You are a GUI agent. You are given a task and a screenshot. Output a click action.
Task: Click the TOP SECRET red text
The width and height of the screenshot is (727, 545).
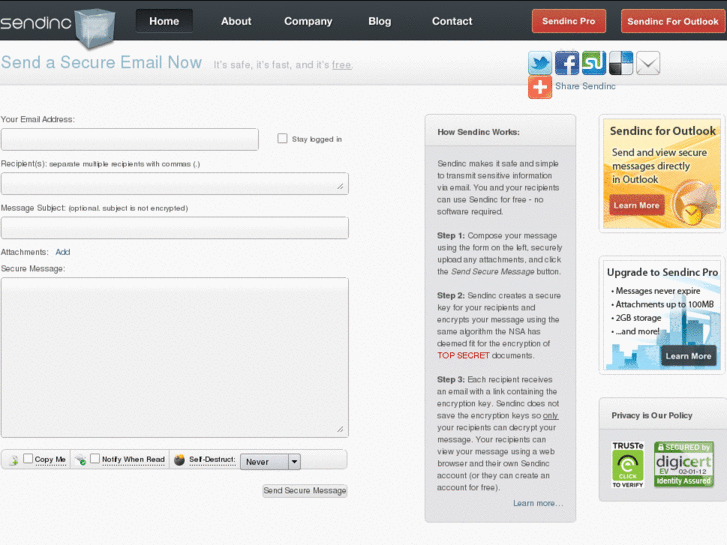click(463, 355)
